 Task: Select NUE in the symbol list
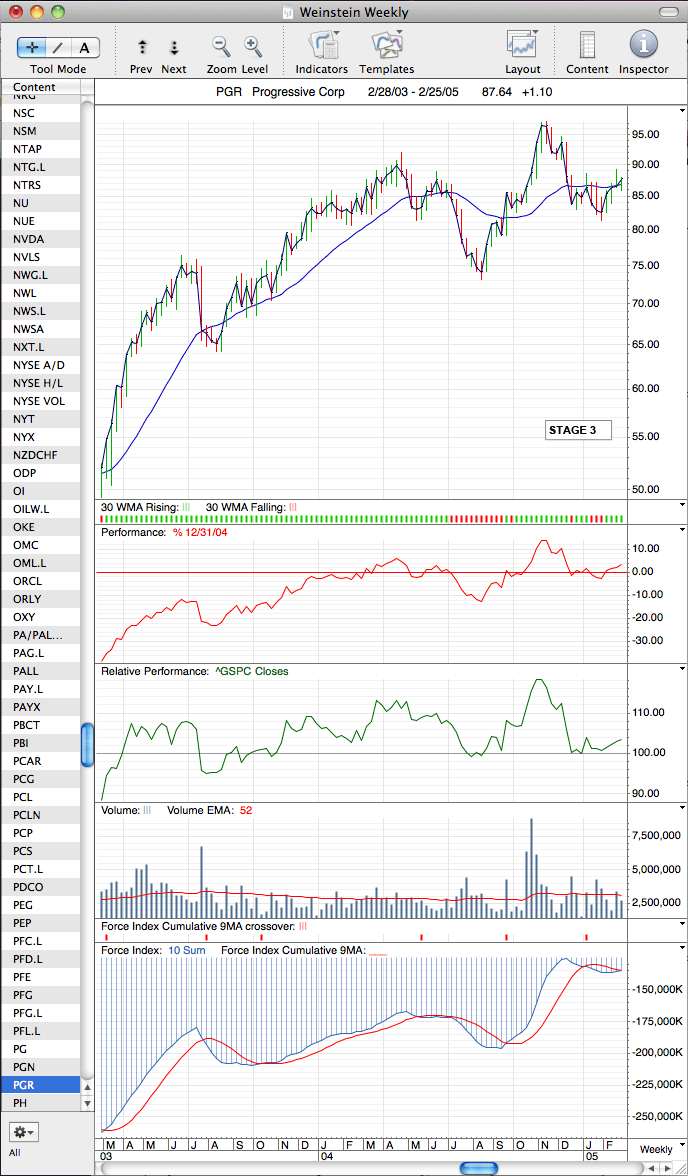tap(41, 221)
